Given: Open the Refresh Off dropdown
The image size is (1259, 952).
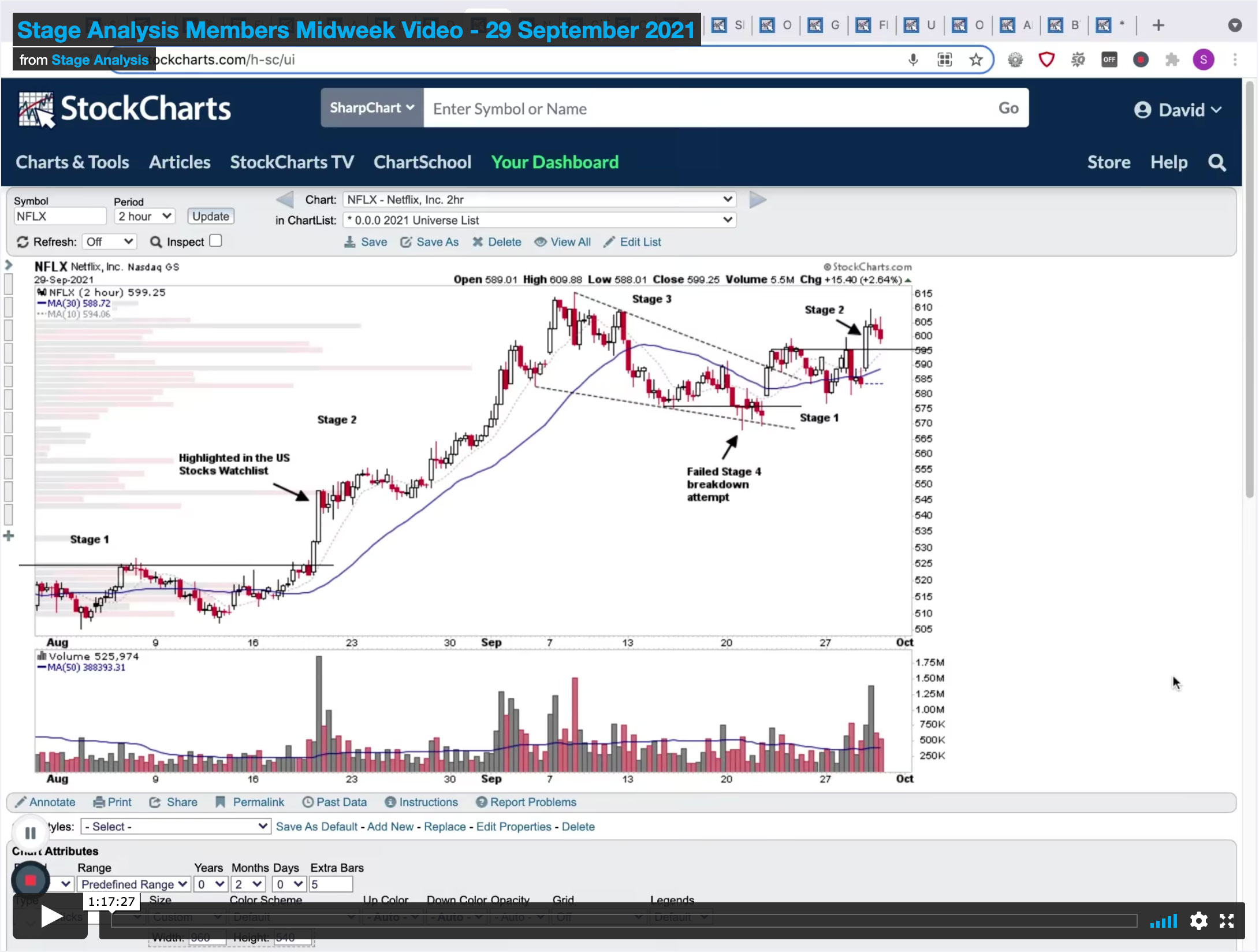Looking at the screenshot, I should pyautogui.click(x=109, y=242).
